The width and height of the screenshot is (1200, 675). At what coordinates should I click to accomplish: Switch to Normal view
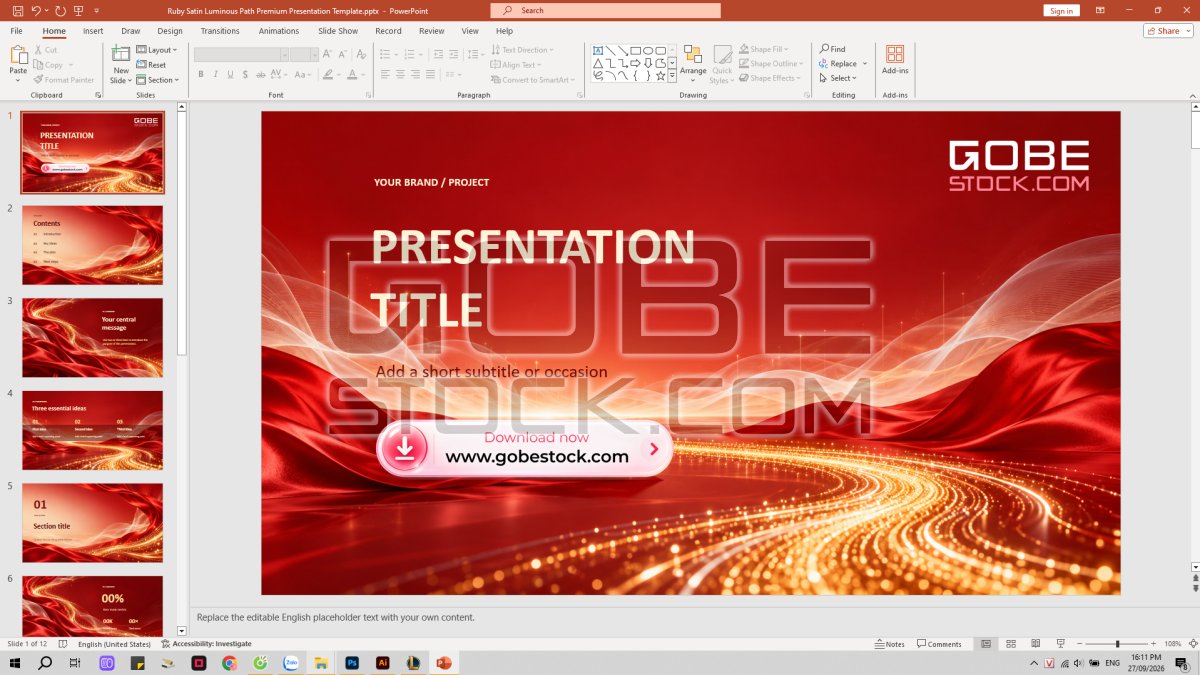coord(986,644)
